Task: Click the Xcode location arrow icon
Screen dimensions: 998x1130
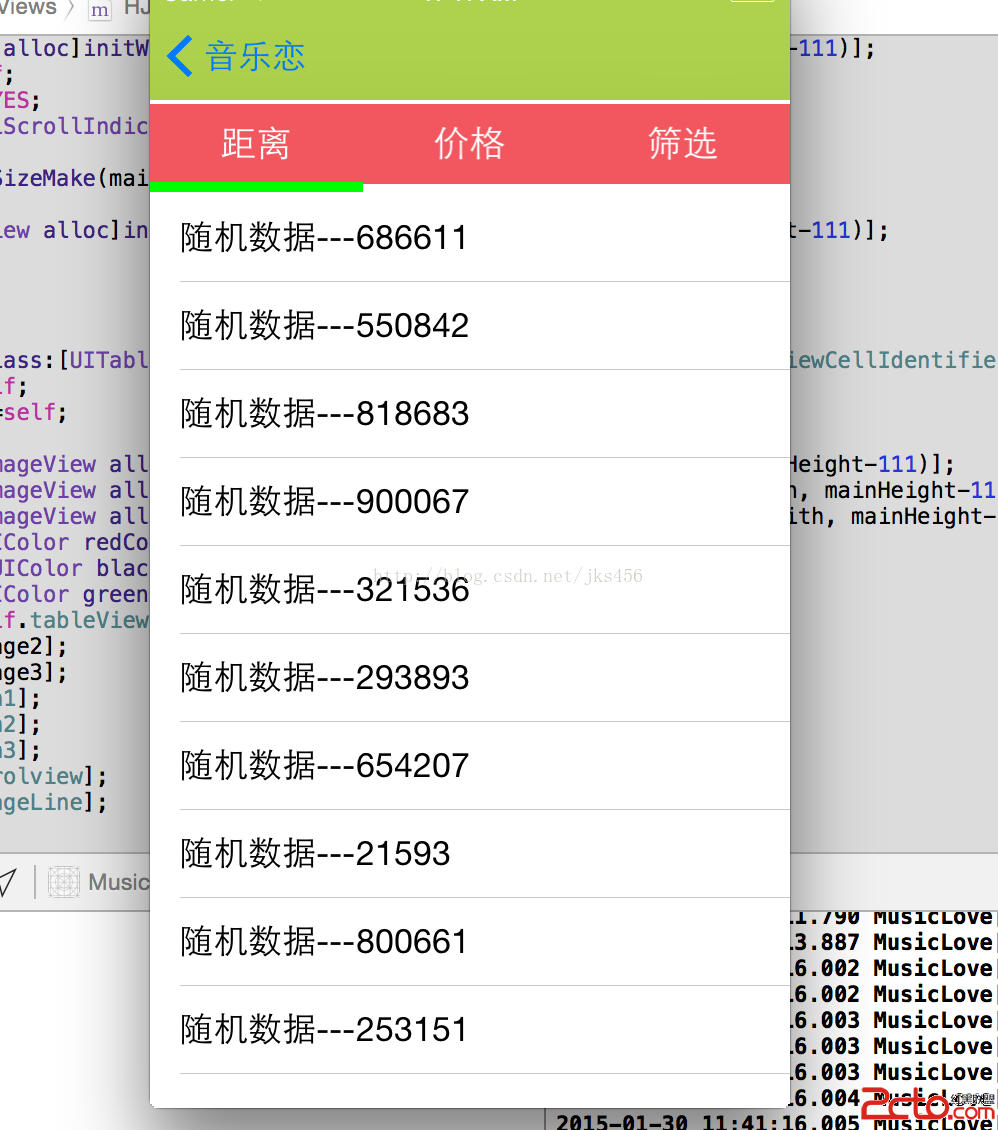Action: click(x=7, y=882)
